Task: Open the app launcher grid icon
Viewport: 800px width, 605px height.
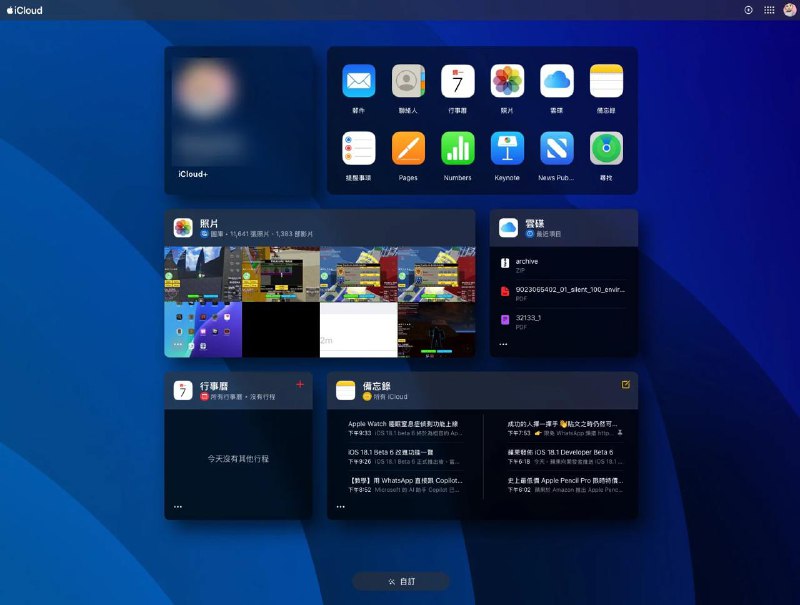Action: [x=768, y=10]
